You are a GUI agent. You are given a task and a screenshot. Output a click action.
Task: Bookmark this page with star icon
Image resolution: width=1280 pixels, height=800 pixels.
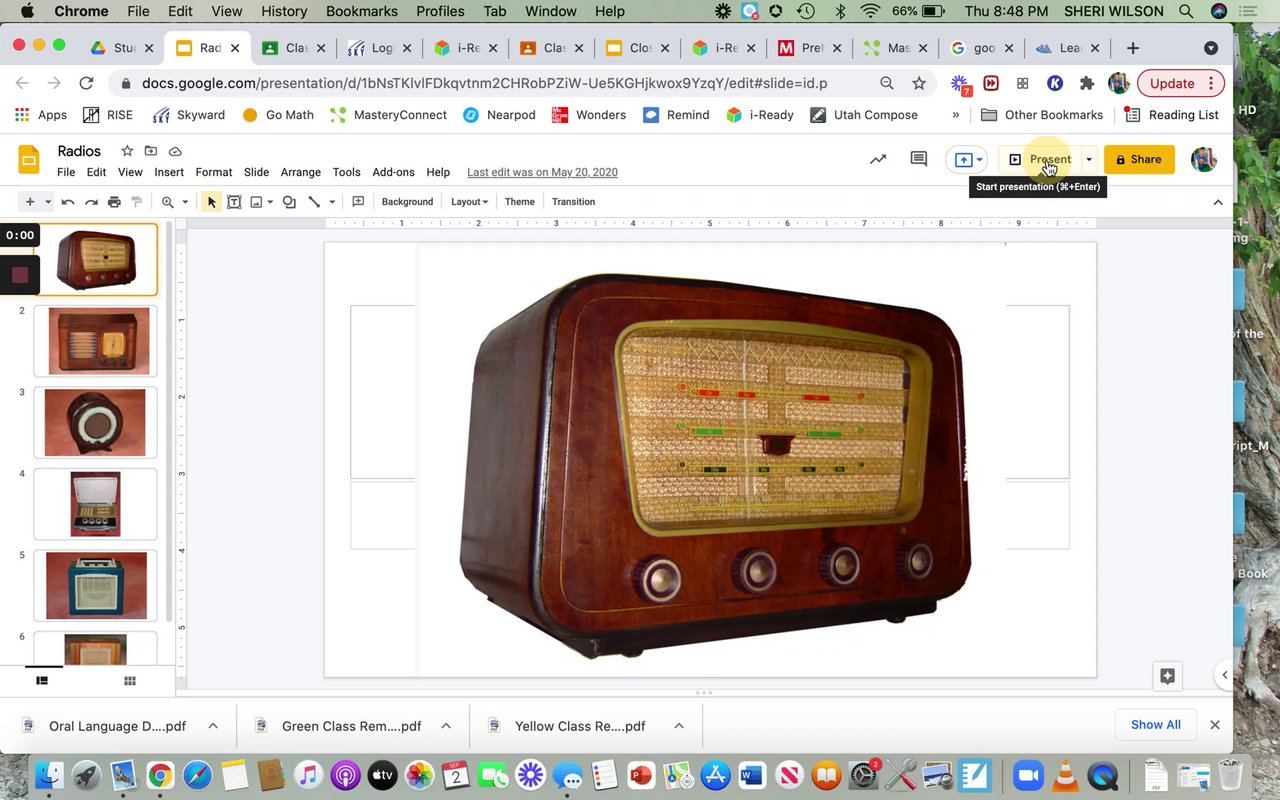tap(919, 83)
